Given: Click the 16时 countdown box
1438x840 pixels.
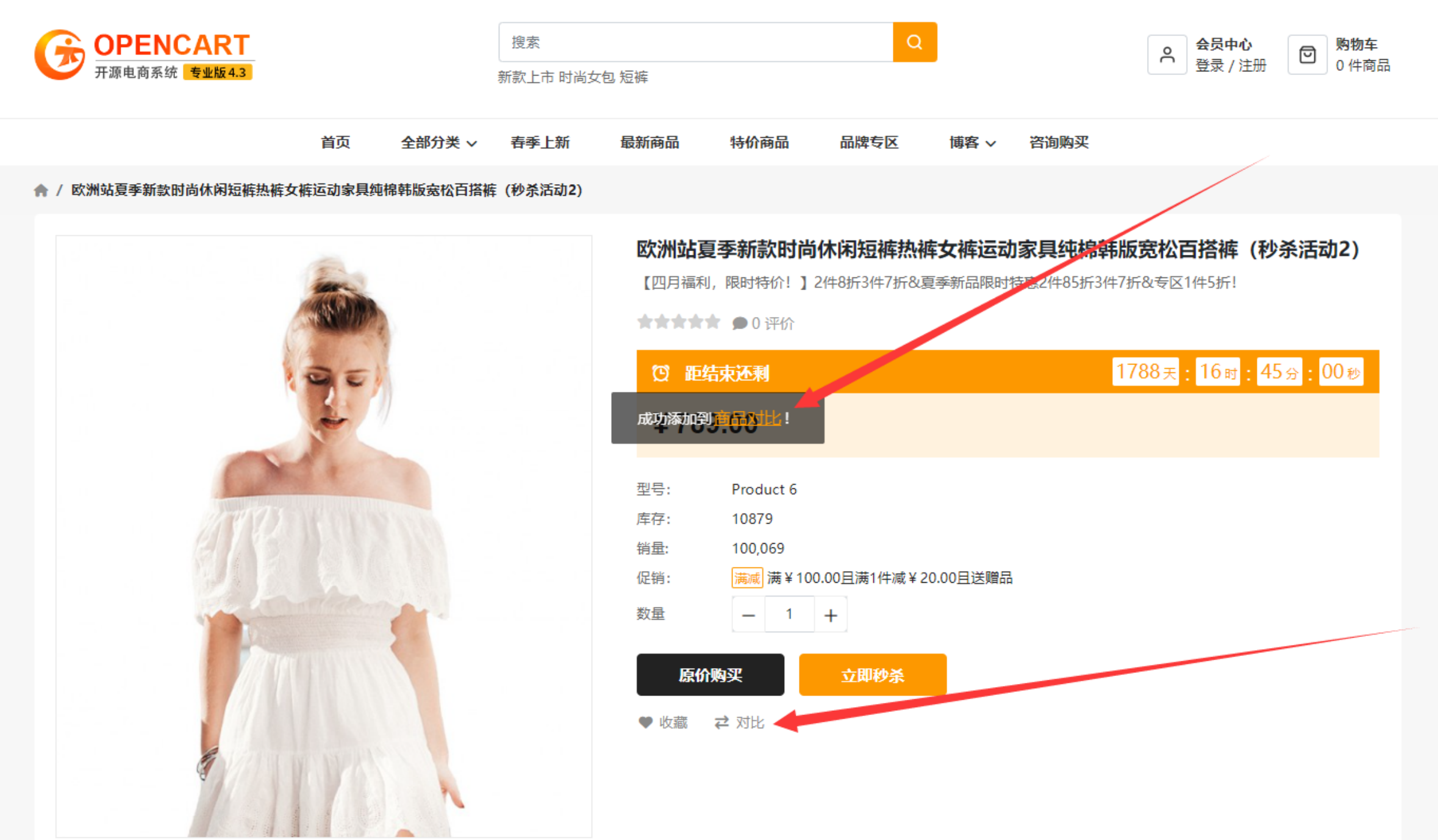Looking at the screenshot, I should (1218, 372).
